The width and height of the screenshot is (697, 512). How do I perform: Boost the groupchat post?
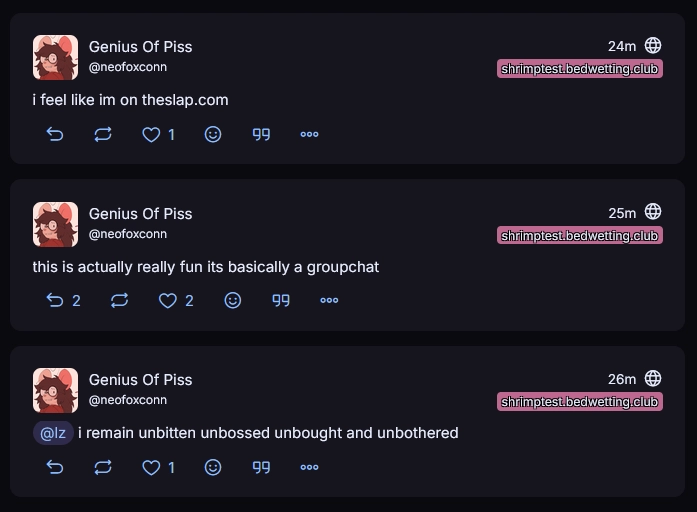tap(119, 300)
